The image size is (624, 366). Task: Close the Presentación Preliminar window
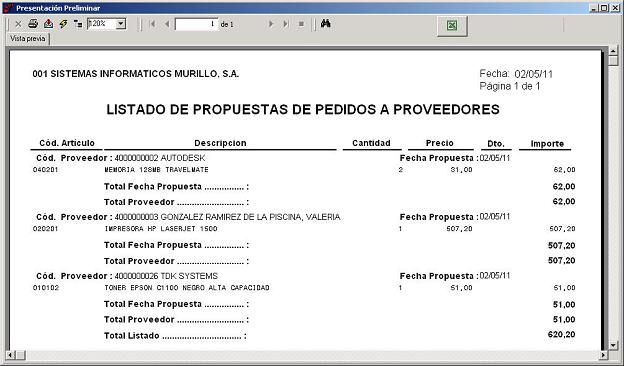click(615, 8)
